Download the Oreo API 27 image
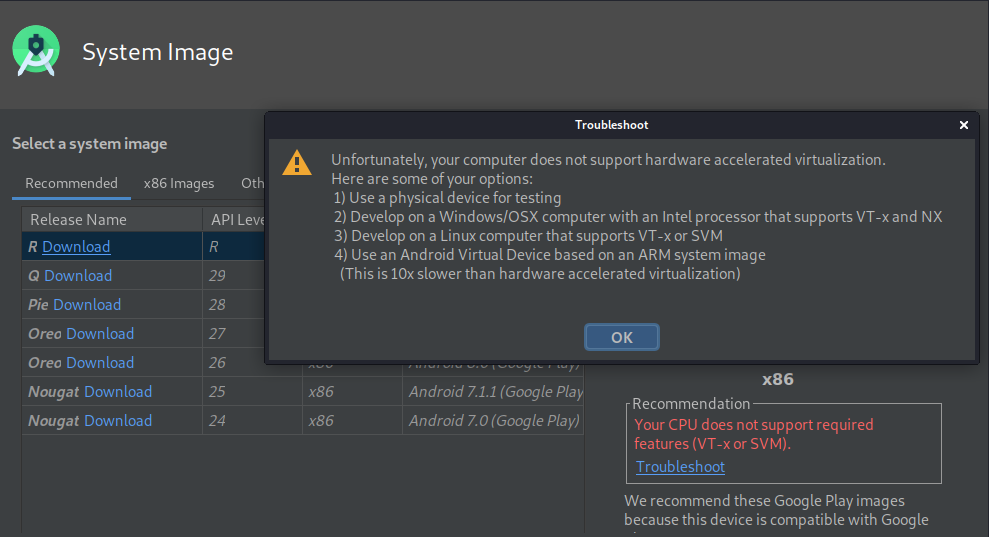Viewport: 989px width, 537px height. point(100,334)
